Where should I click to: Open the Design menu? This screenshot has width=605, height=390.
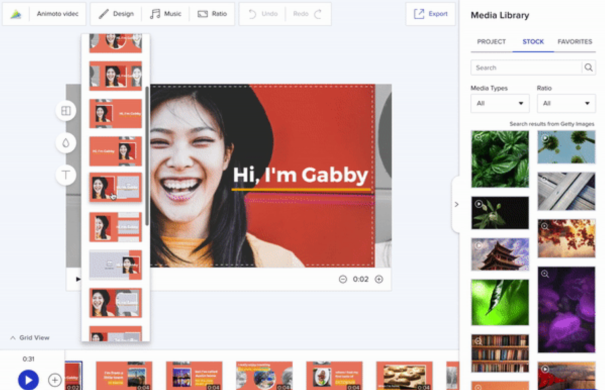[116, 14]
